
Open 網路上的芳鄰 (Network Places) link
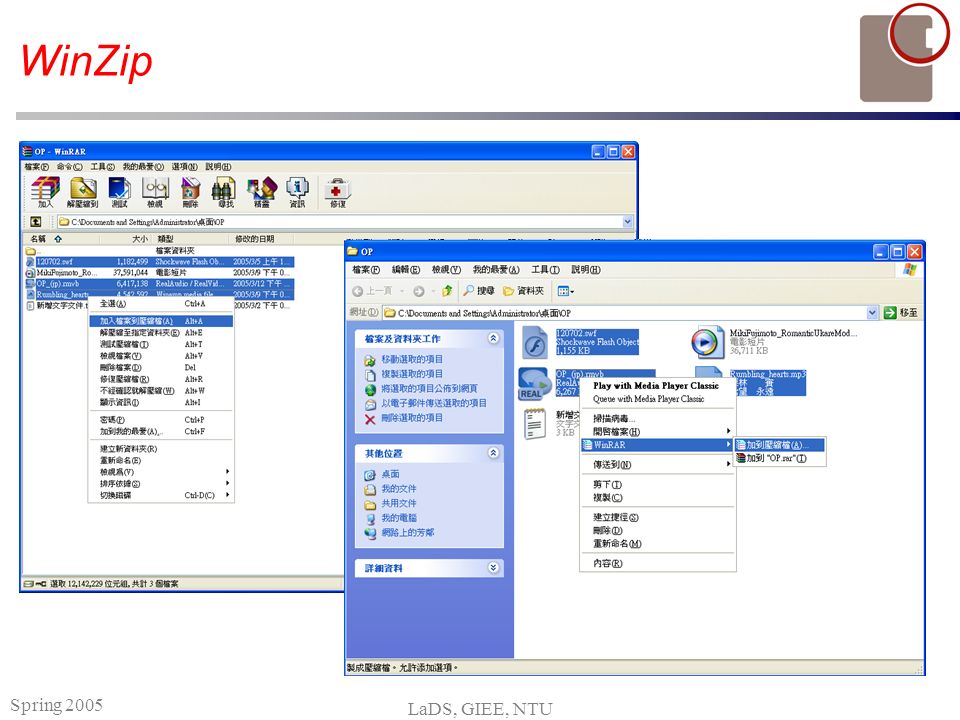click(x=399, y=533)
